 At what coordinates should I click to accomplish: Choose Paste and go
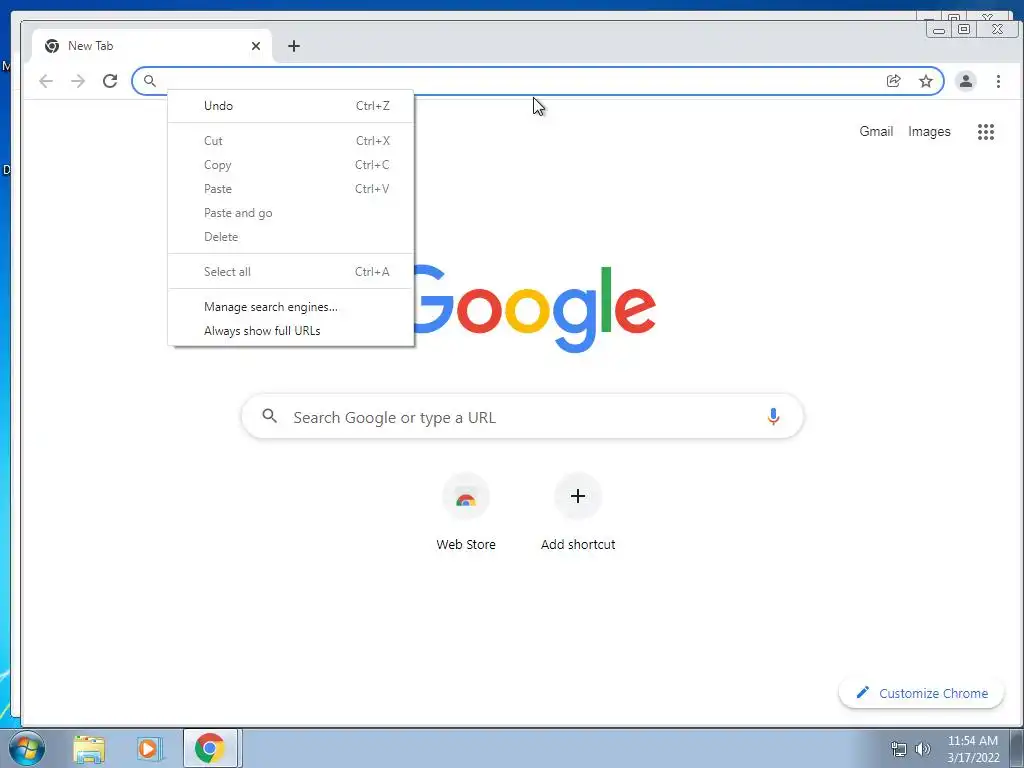point(291,213)
